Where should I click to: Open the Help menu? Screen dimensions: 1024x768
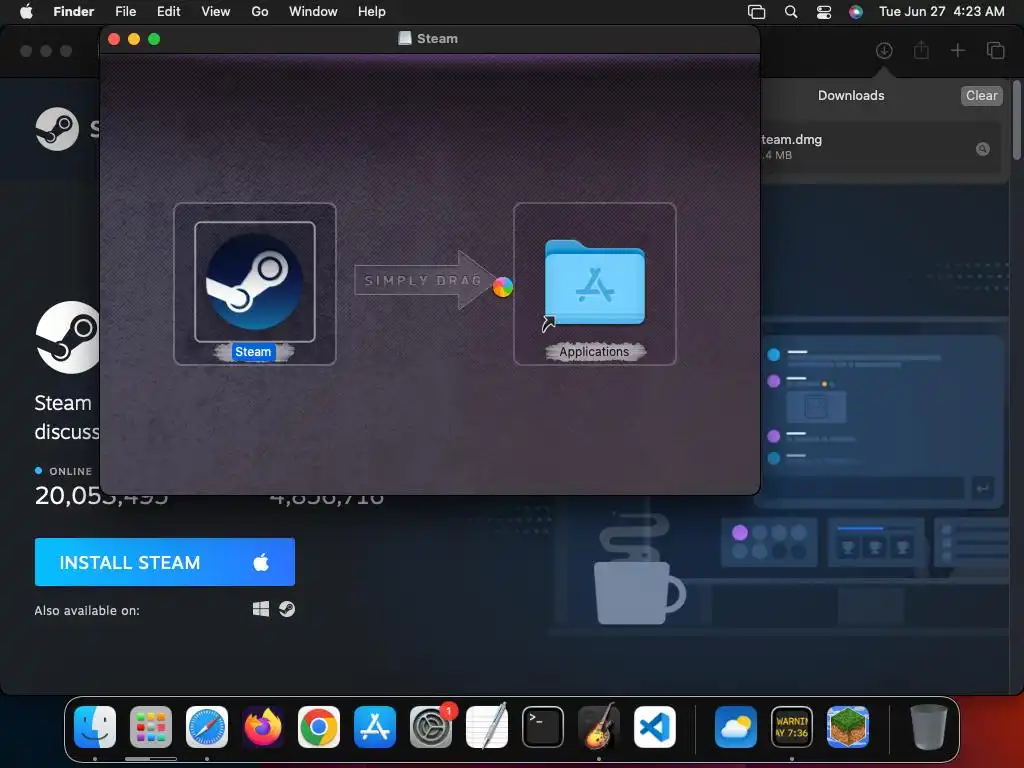[372, 11]
